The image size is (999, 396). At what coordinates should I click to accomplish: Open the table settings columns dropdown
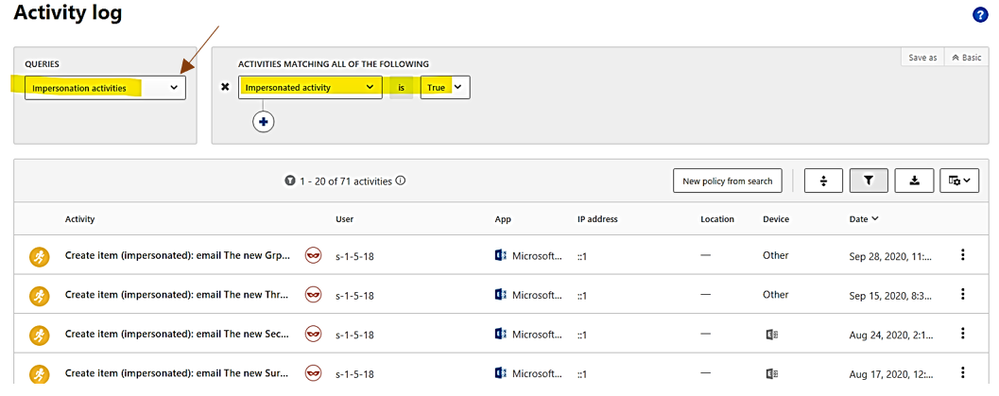[959, 181]
